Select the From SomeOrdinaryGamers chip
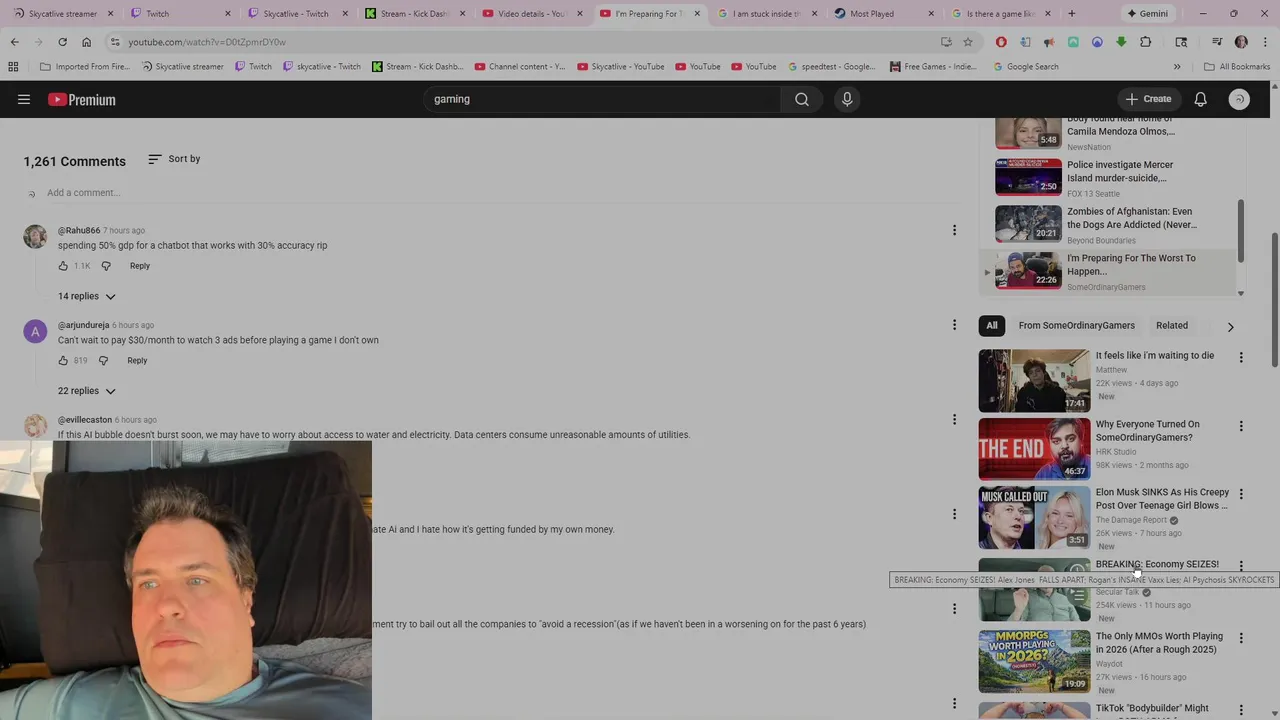Image resolution: width=1280 pixels, height=720 pixels. pyautogui.click(x=1076, y=325)
